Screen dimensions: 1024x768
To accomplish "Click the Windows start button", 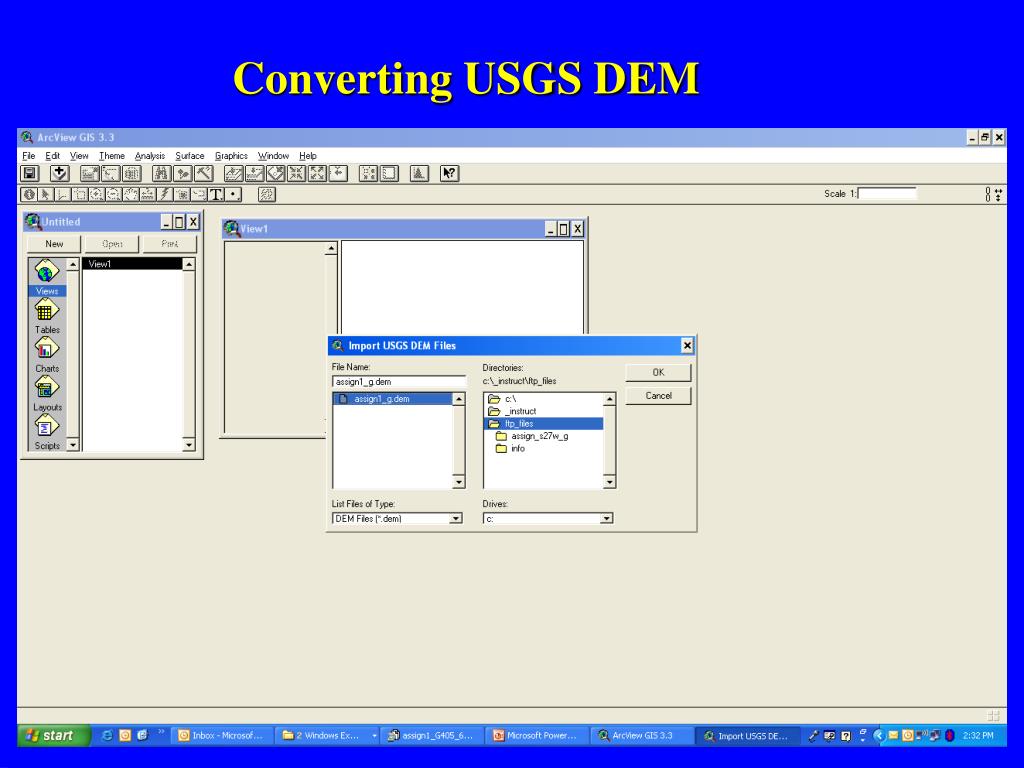I will coord(52,735).
